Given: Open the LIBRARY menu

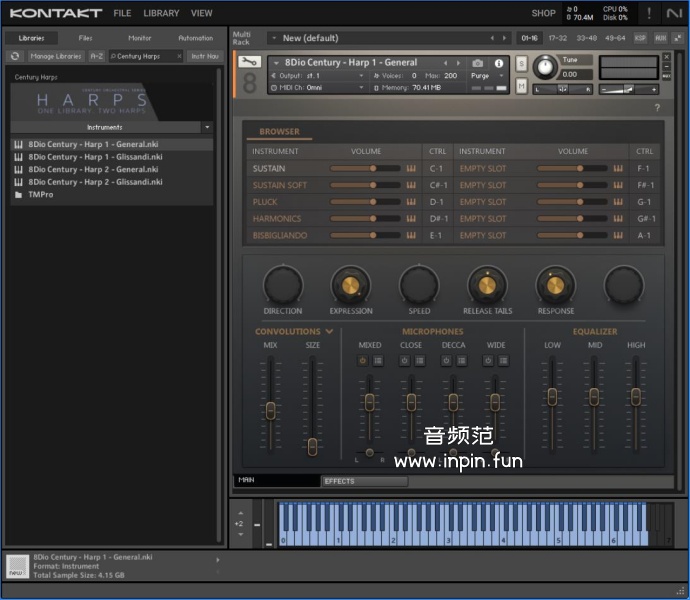Looking at the screenshot, I should point(161,13).
